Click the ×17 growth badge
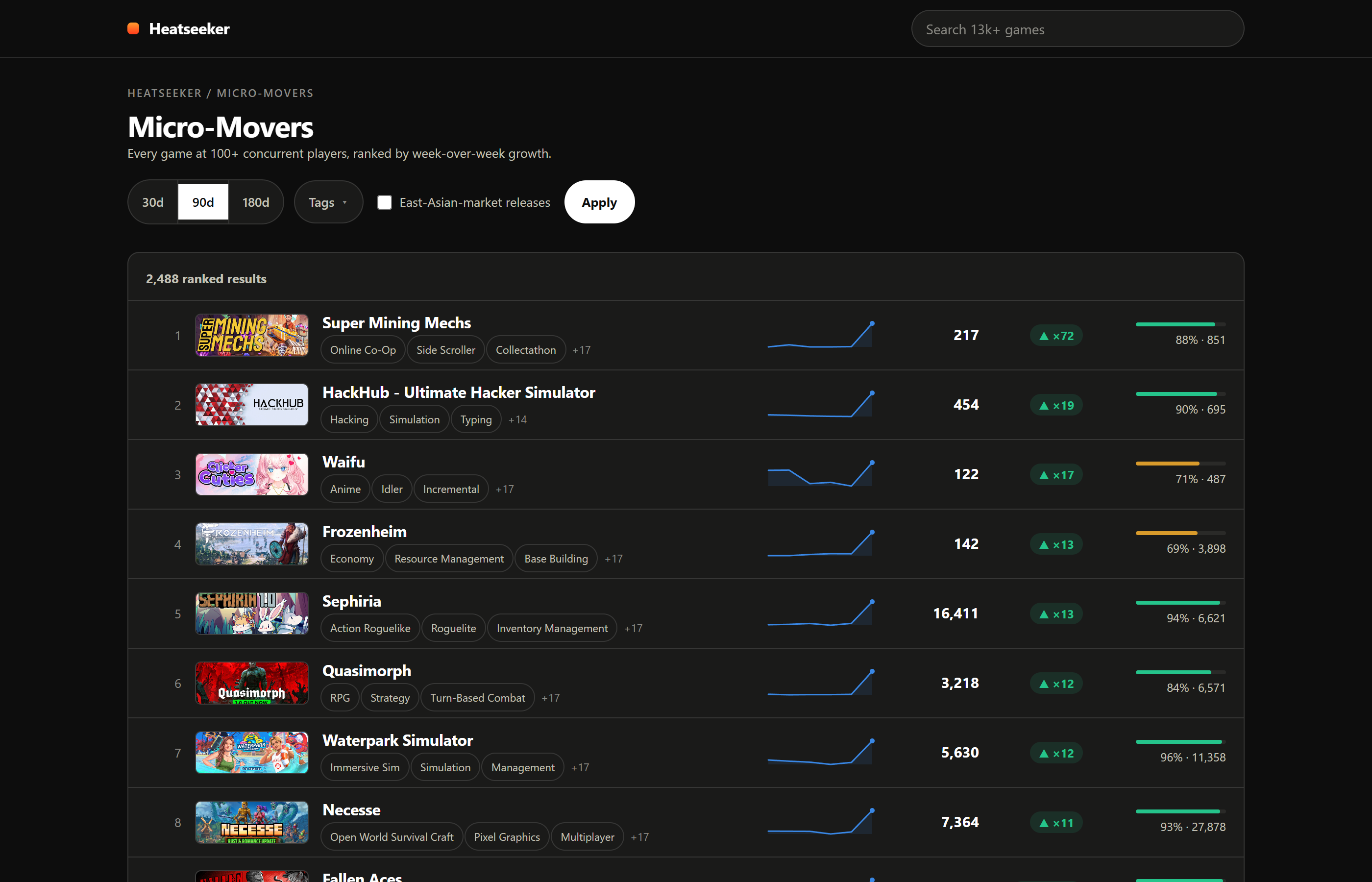Screen dimensions: 1372x882 (1056, 475)
